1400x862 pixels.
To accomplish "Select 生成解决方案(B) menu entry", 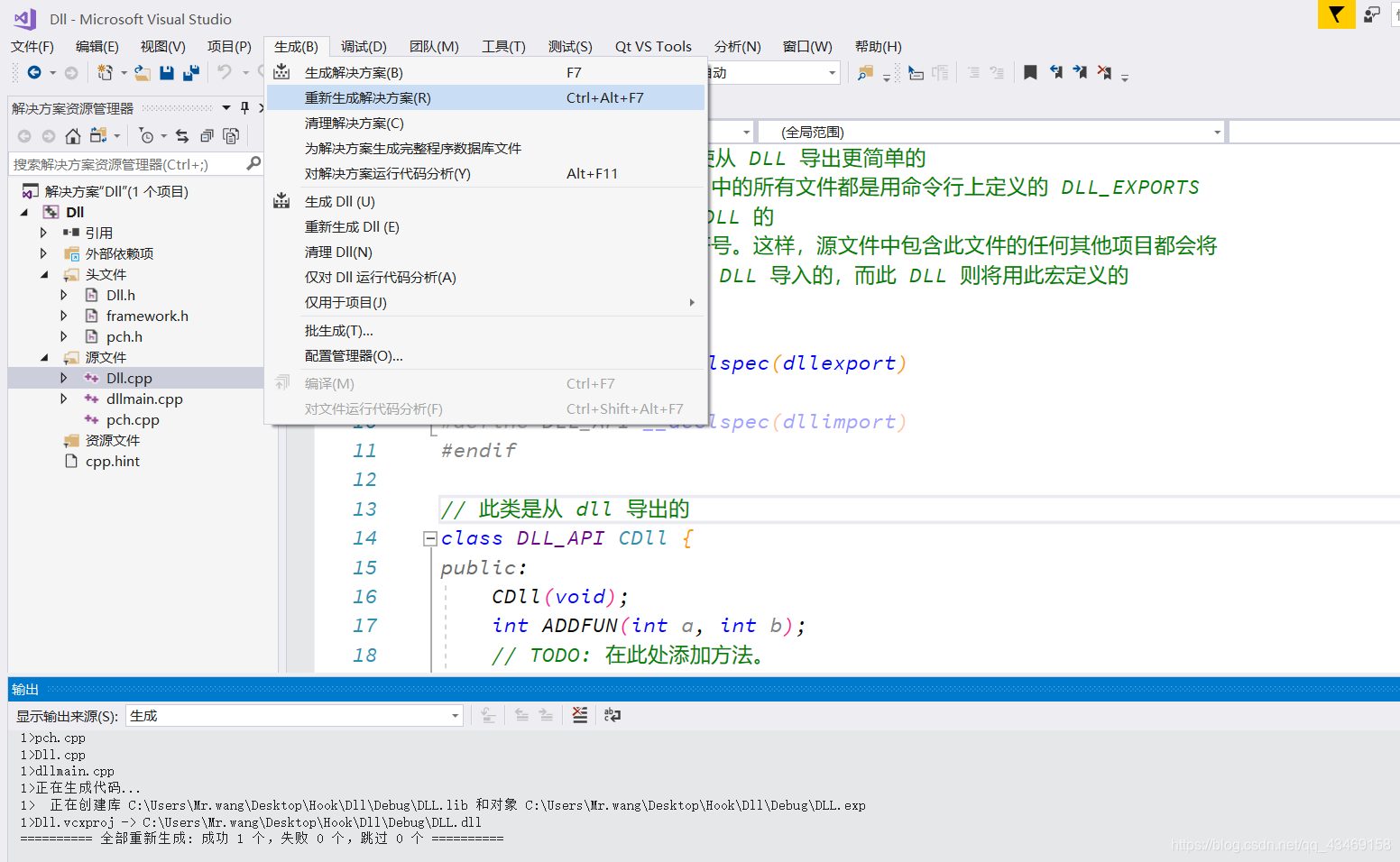I will pyautogui.click(x=485, y=72).
